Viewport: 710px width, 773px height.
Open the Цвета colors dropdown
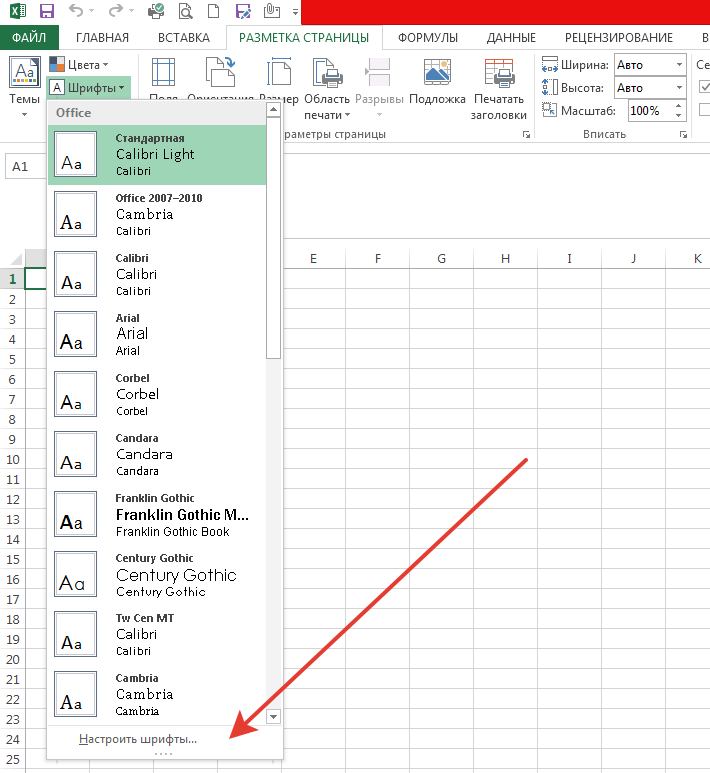79,65
